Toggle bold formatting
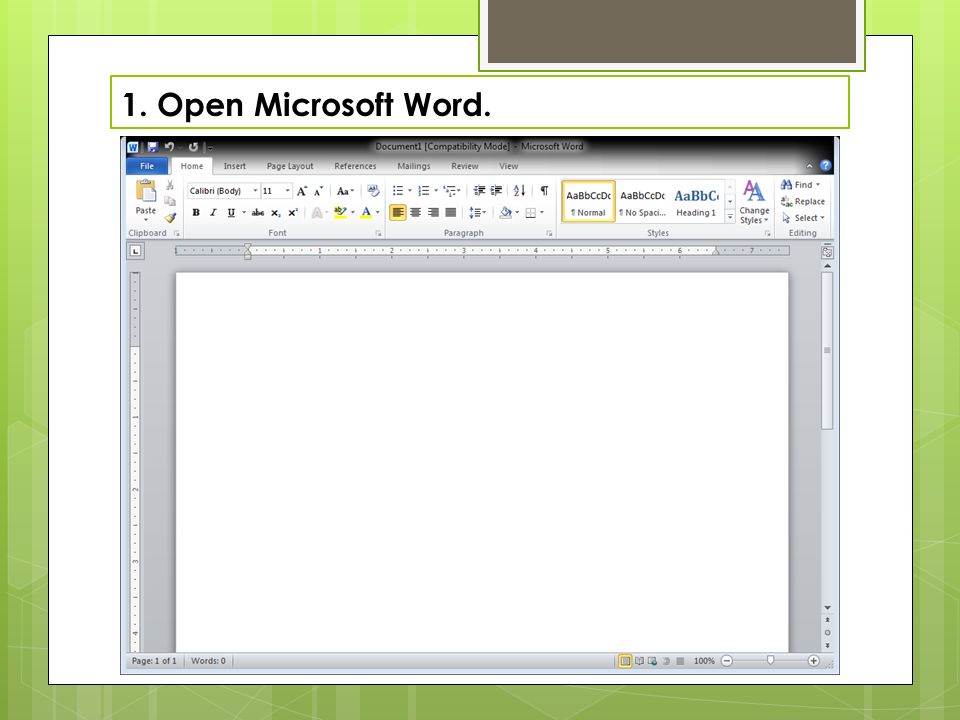 click(196, 212)
